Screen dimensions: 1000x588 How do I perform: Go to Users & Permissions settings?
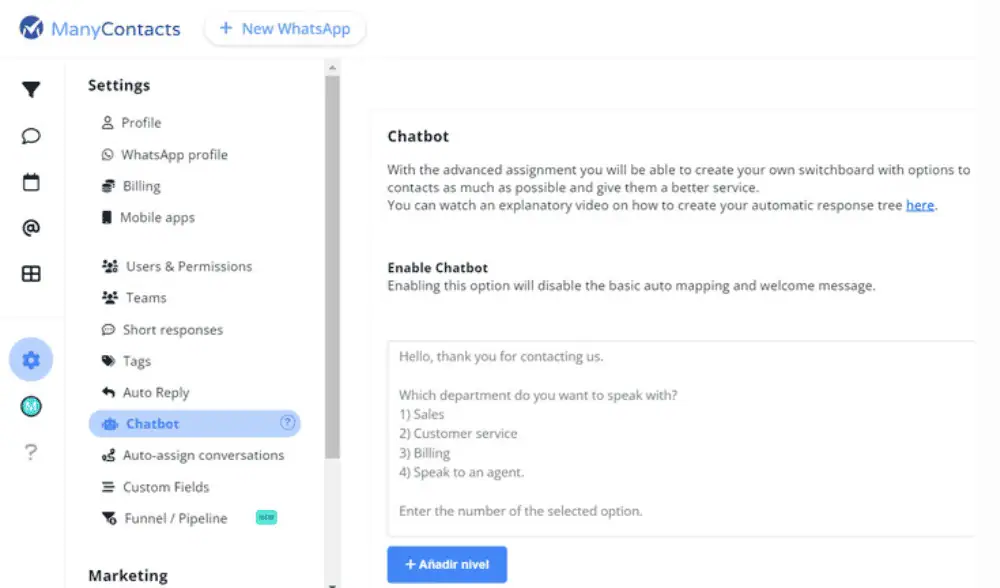(188, 267)
